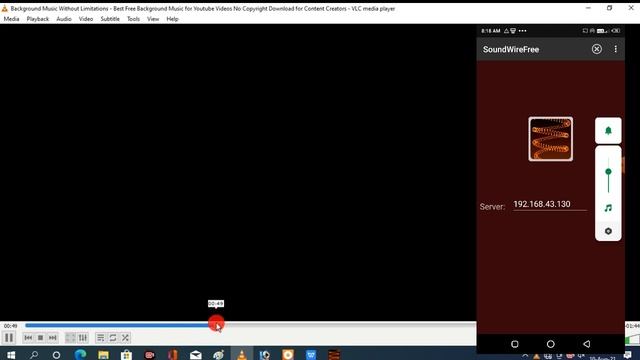640x360 pixels.
Task: Open the View menu
Action: pos(153,19)
